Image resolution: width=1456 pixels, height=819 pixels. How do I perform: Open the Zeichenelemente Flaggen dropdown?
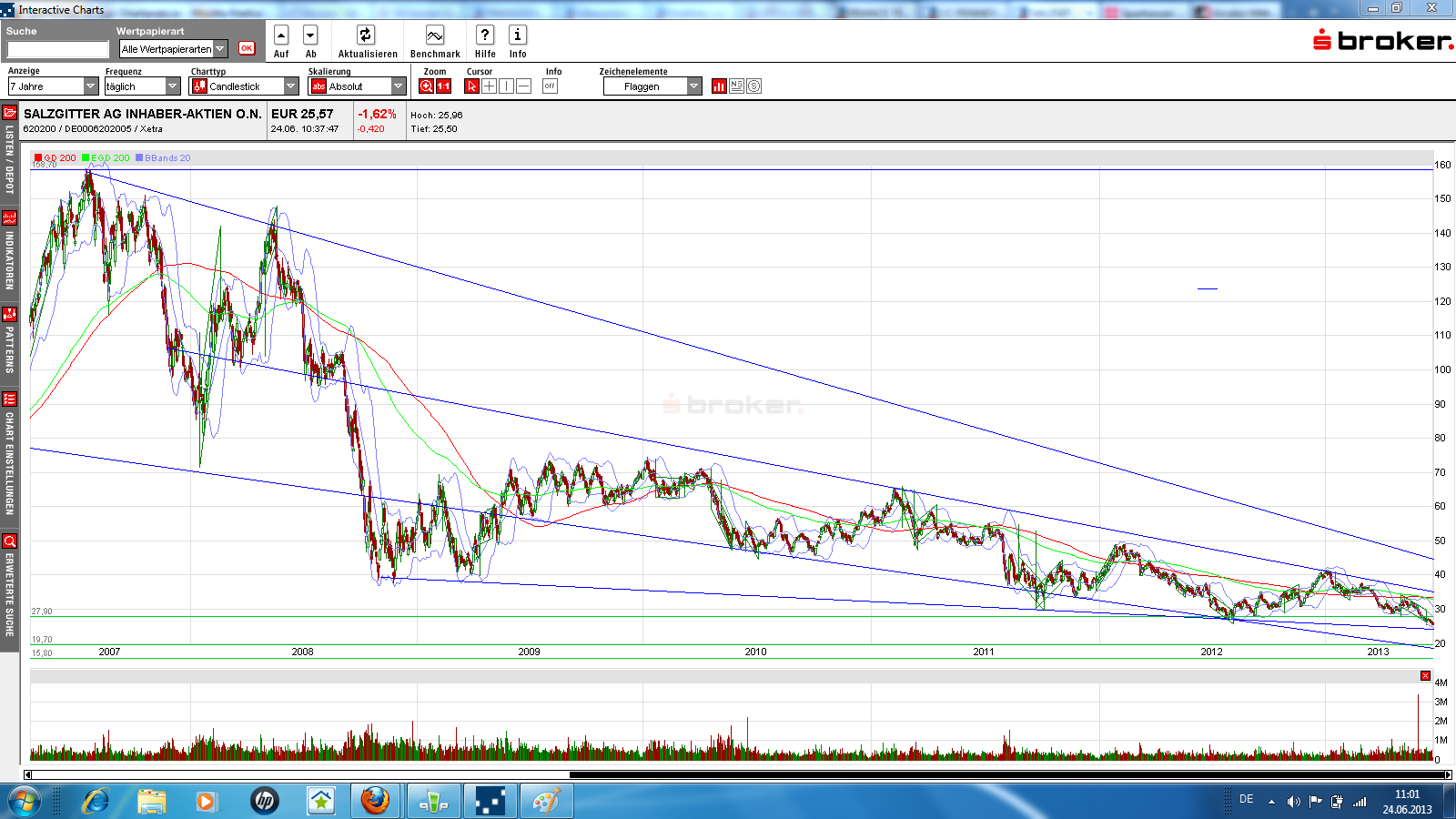pos(652,86)
